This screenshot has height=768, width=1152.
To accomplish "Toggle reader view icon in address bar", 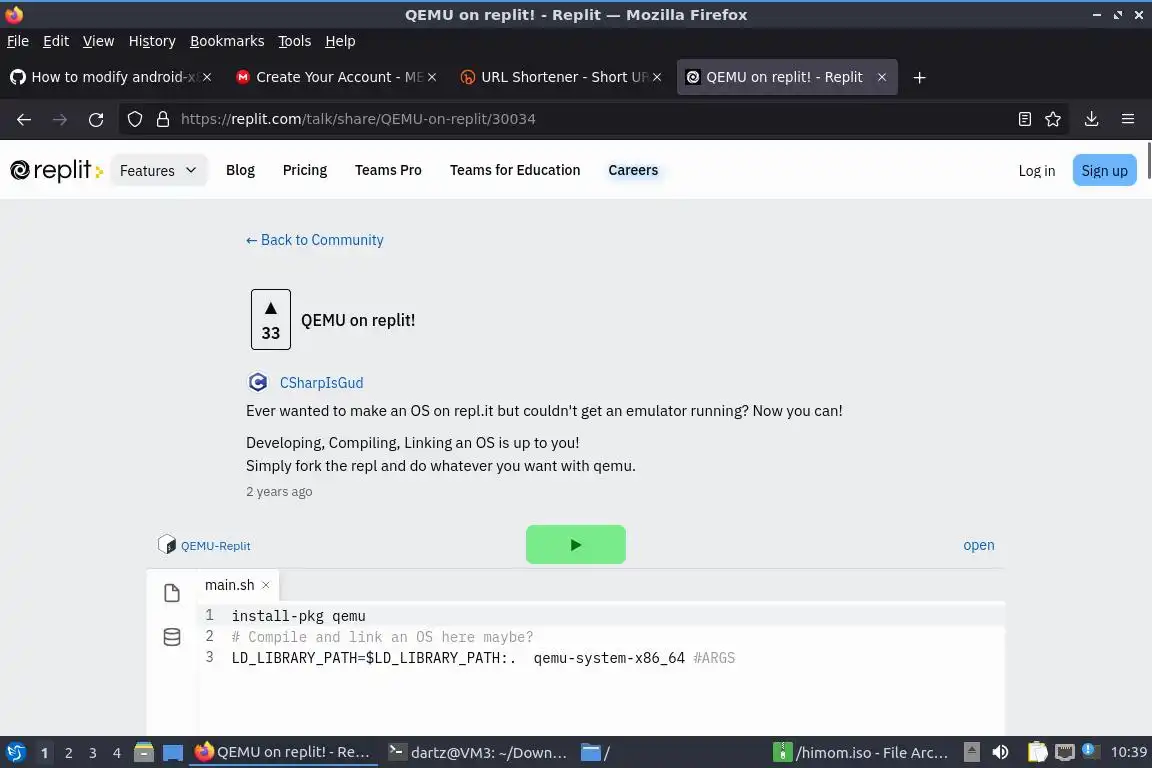I will [x=1025, y=119].
